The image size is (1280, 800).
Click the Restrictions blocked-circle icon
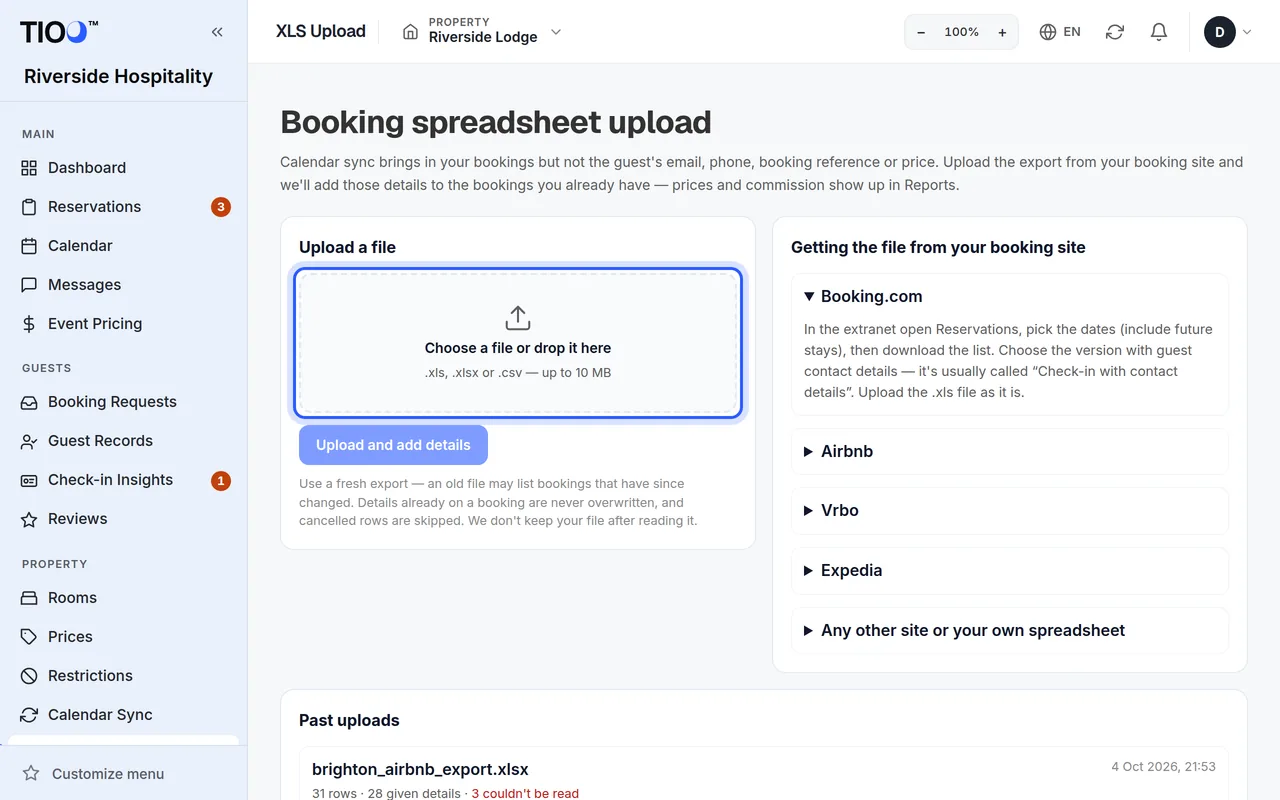pos(29,676)
